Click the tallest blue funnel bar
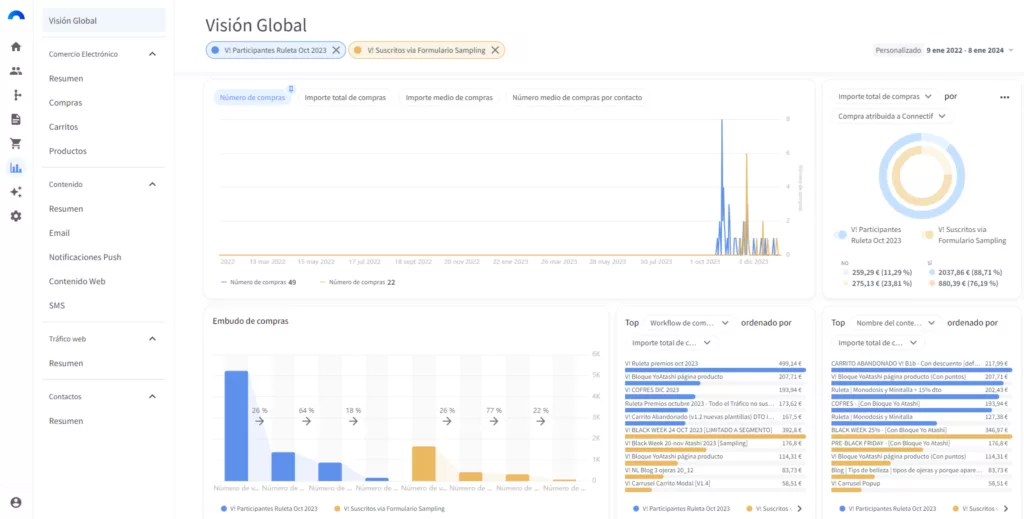The height and width of the screenshot is (519, 1024). coord(236,426)
